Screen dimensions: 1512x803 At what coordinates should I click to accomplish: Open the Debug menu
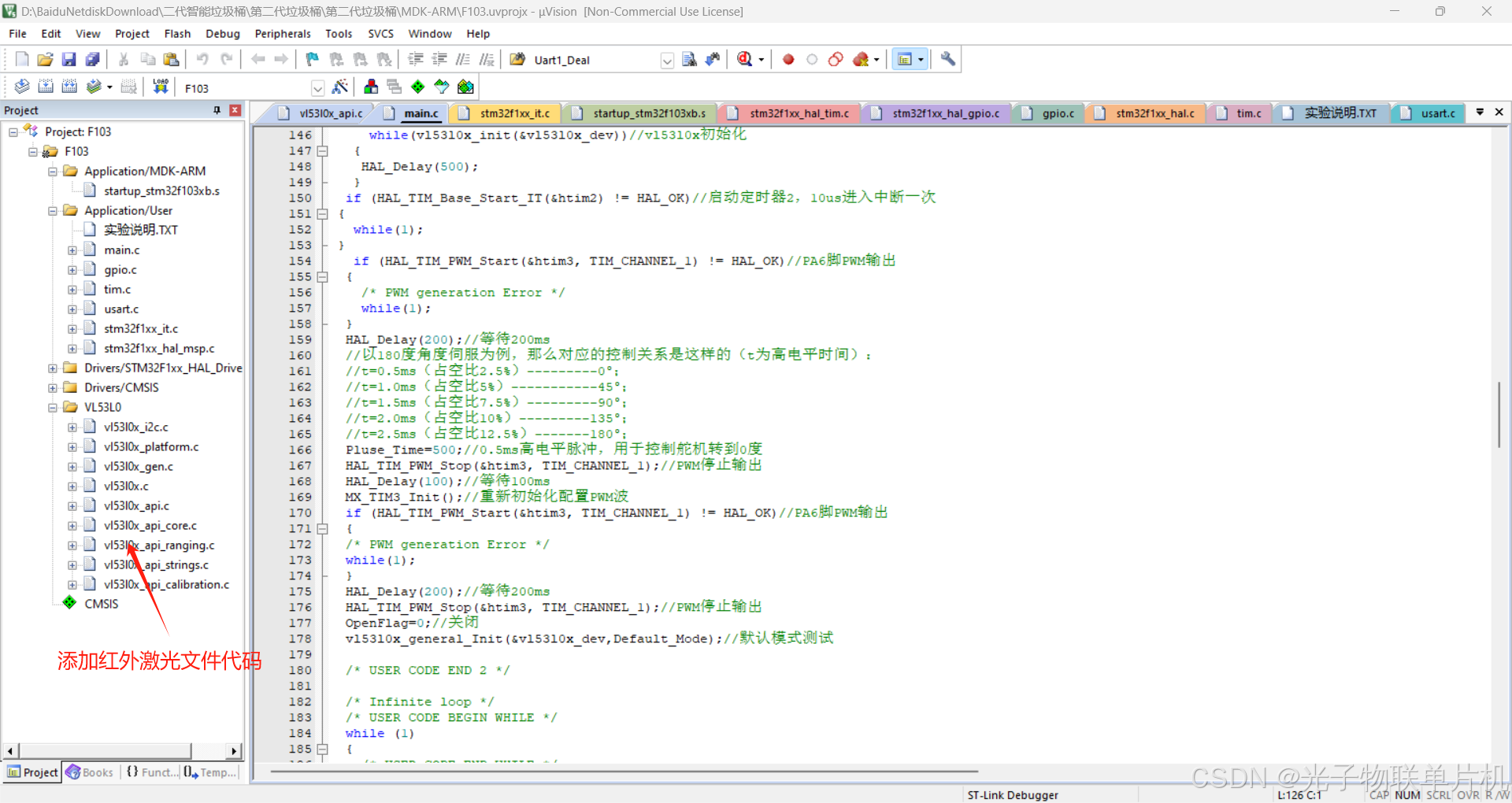coord(223,34)
